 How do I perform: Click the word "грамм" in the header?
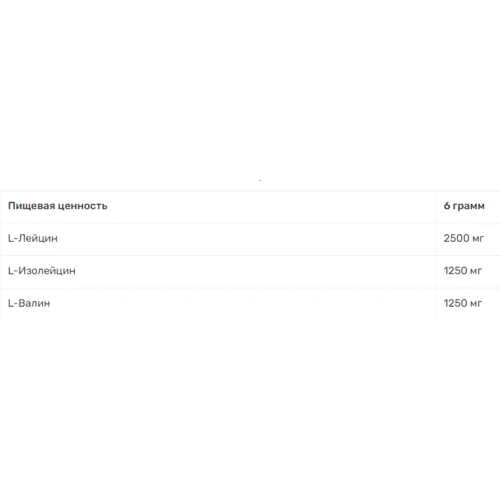coord(468,206)
